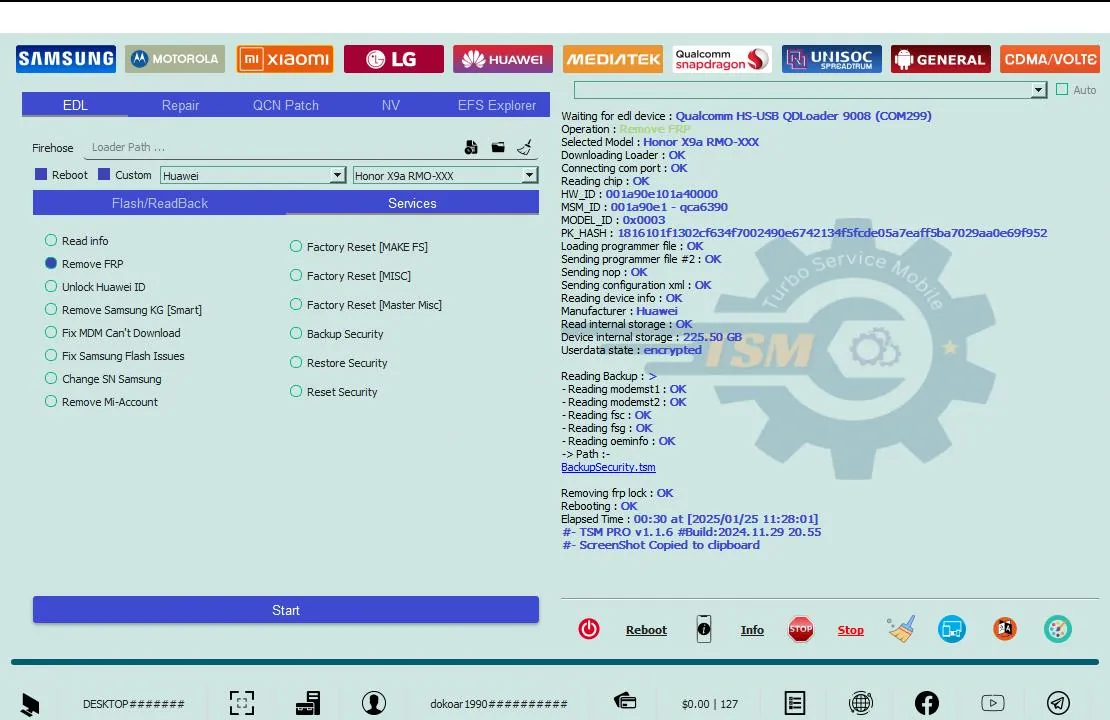The height and width of the screenshot is (720, 1110).
Task: Open the Motorola brand module
Action: pyautogui.click(x=176, y=59)
